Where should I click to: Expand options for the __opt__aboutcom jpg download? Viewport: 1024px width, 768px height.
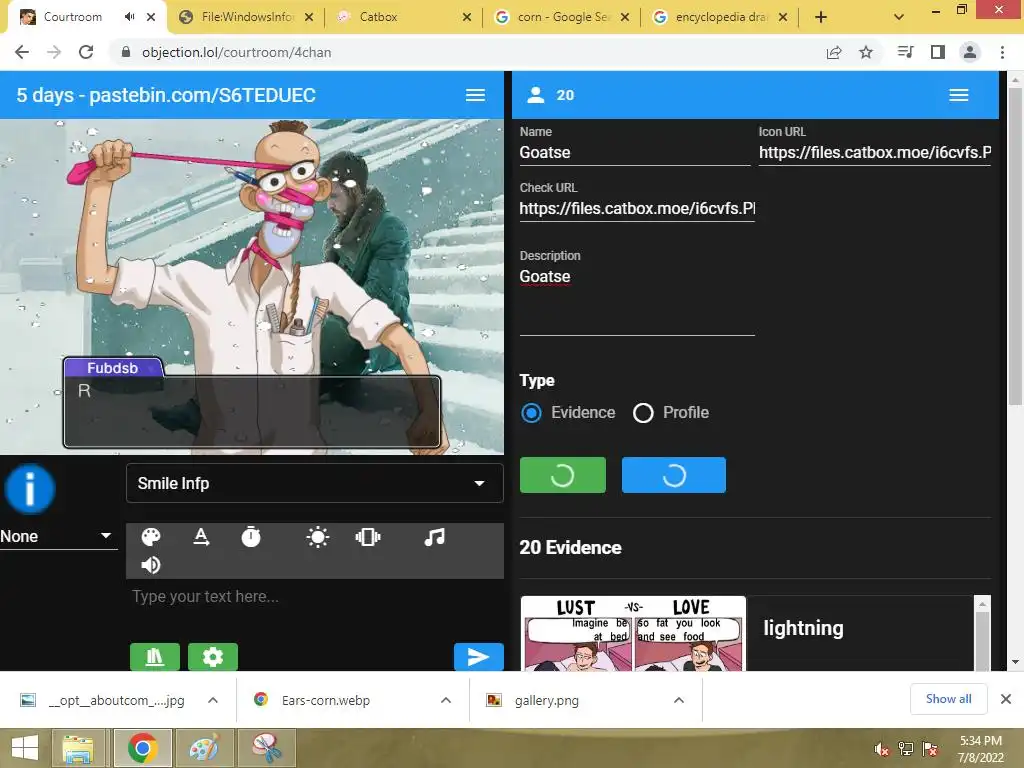(x=213, y=700)
